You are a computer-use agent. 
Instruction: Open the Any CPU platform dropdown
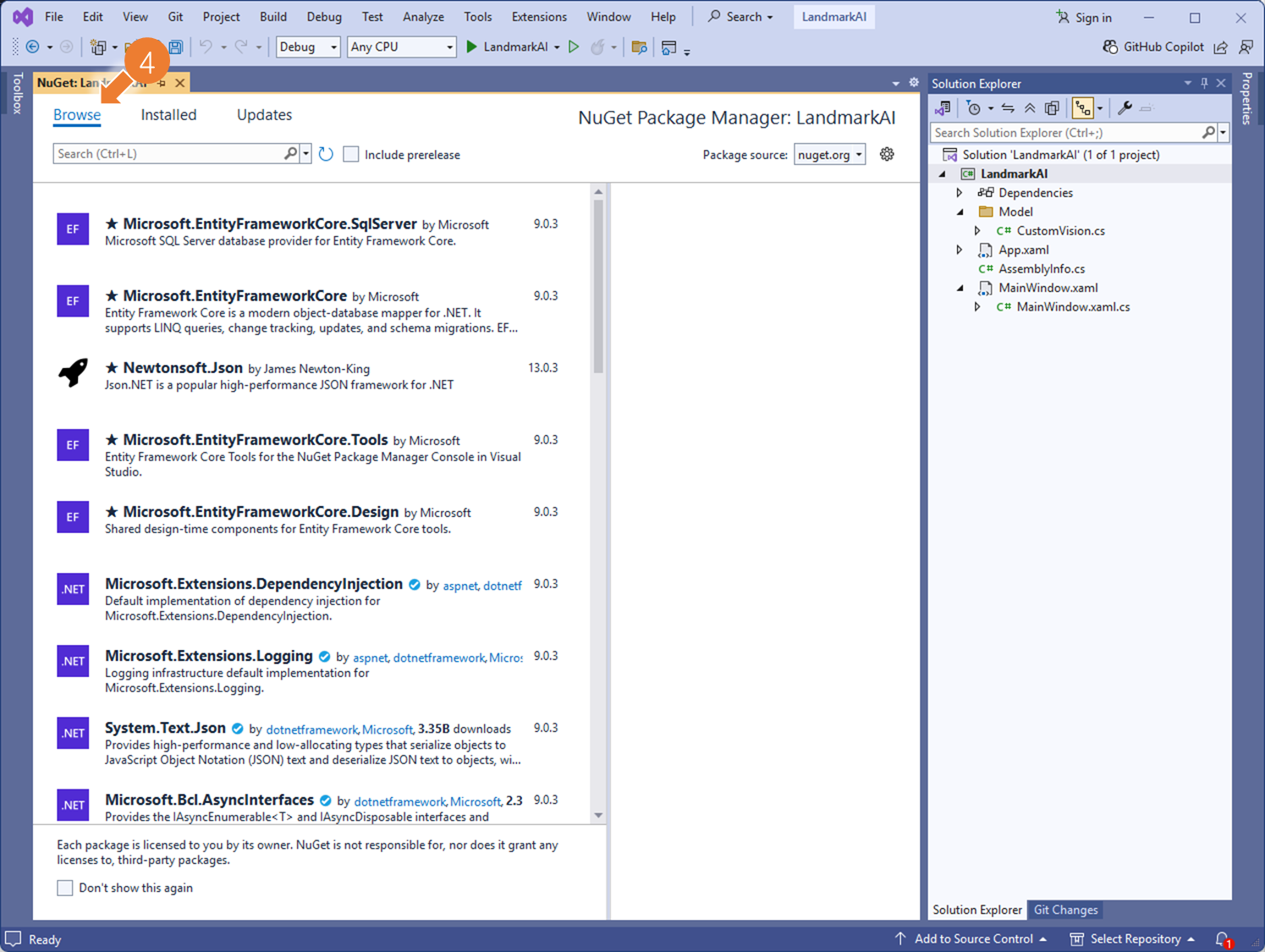(401, 47)
